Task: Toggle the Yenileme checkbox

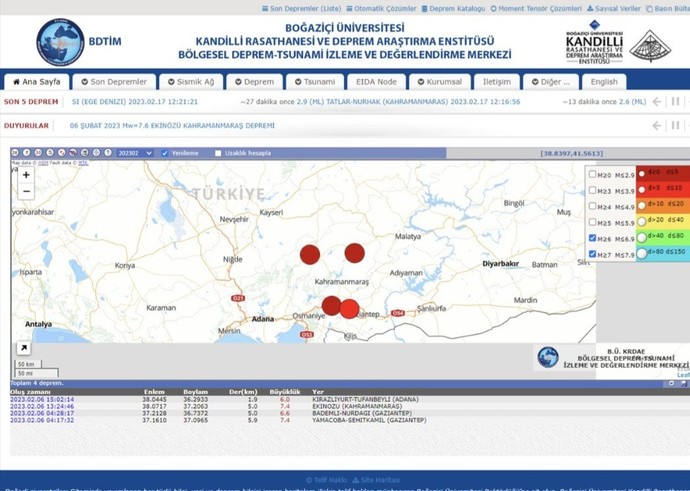Action: [165, 153]
